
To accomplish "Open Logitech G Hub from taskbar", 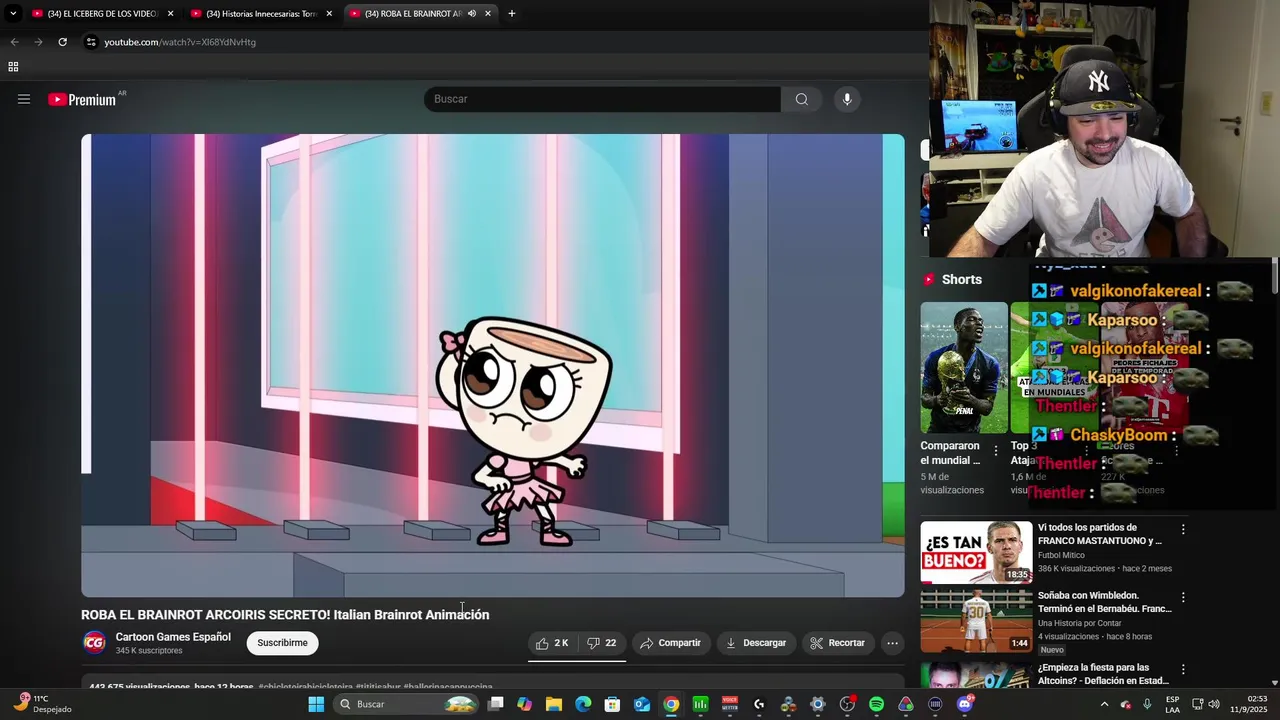I will click(759, 704).
